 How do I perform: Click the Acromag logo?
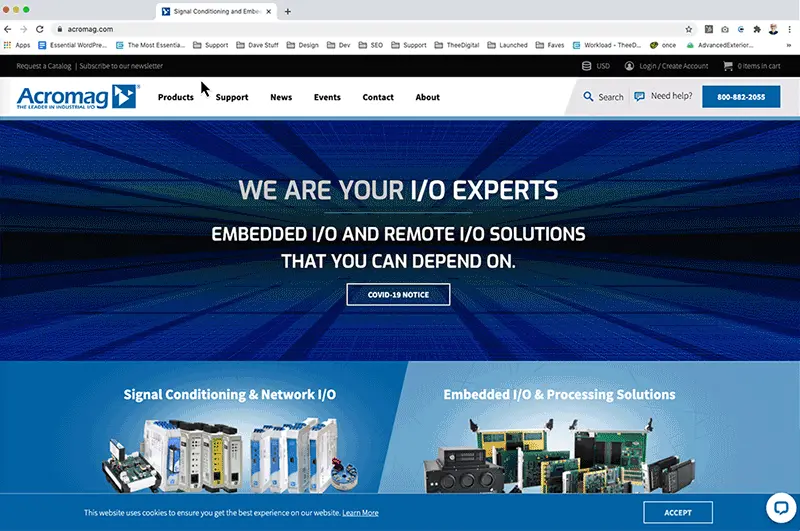pyautogui.click(x=78, y=97)
